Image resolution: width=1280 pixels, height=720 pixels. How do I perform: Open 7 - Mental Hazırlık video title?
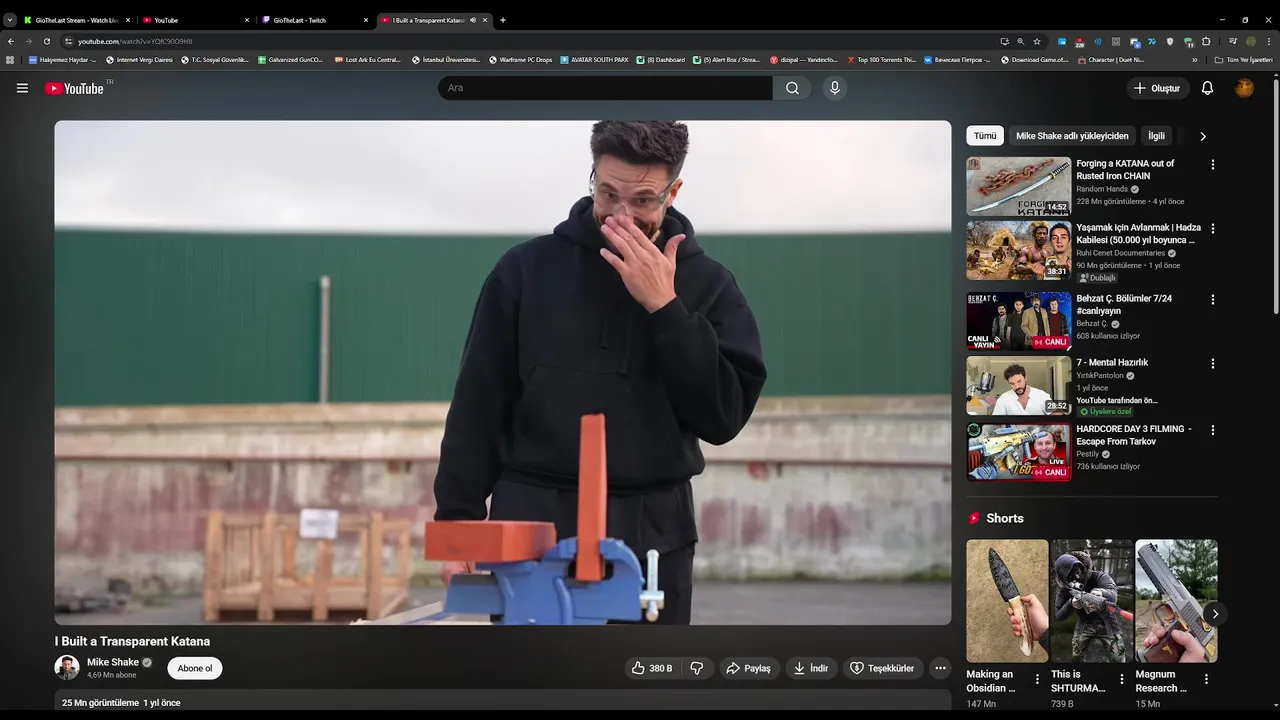point(1112,363)
